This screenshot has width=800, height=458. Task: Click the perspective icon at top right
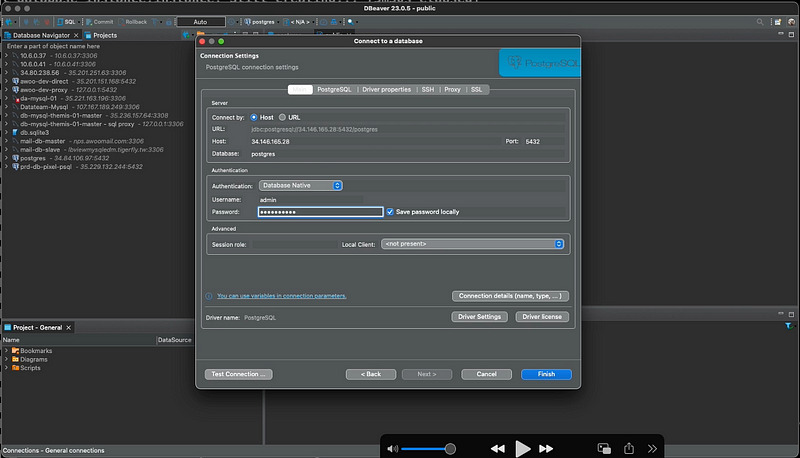[x=778, y=22]
